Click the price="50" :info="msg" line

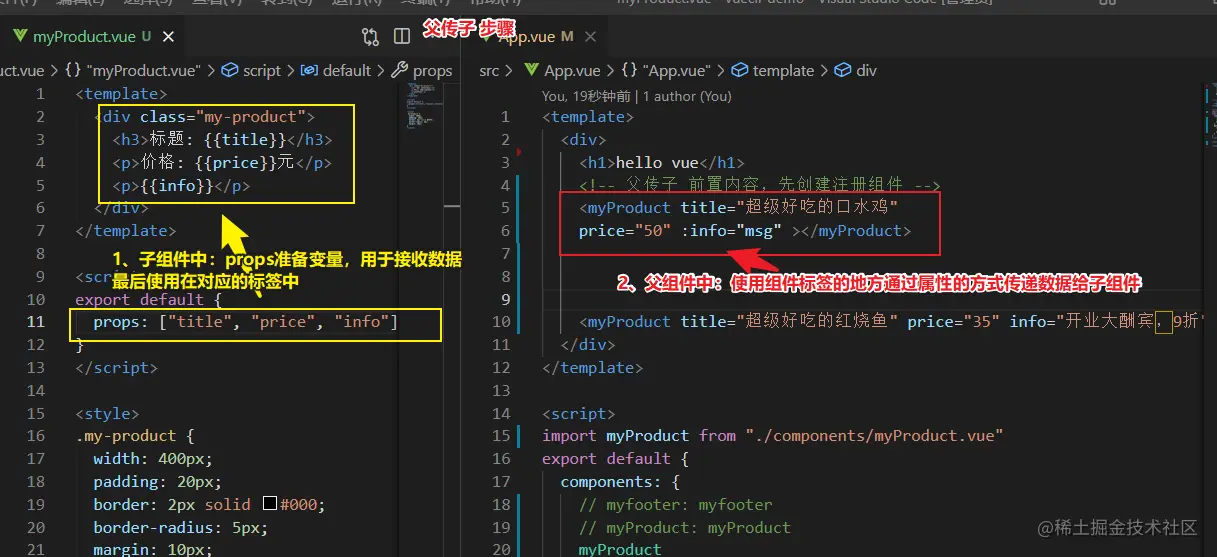(745, 231)
